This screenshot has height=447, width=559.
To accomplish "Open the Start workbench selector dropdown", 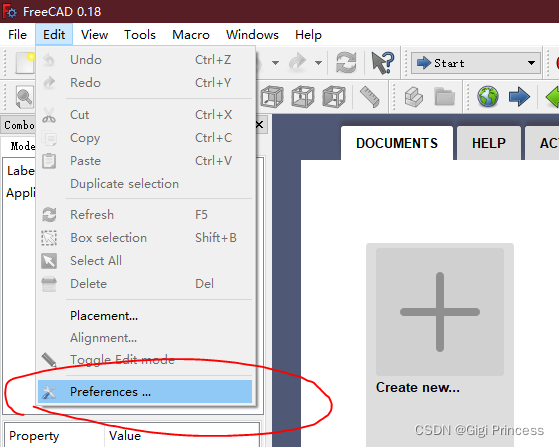I will pos(476,63).
